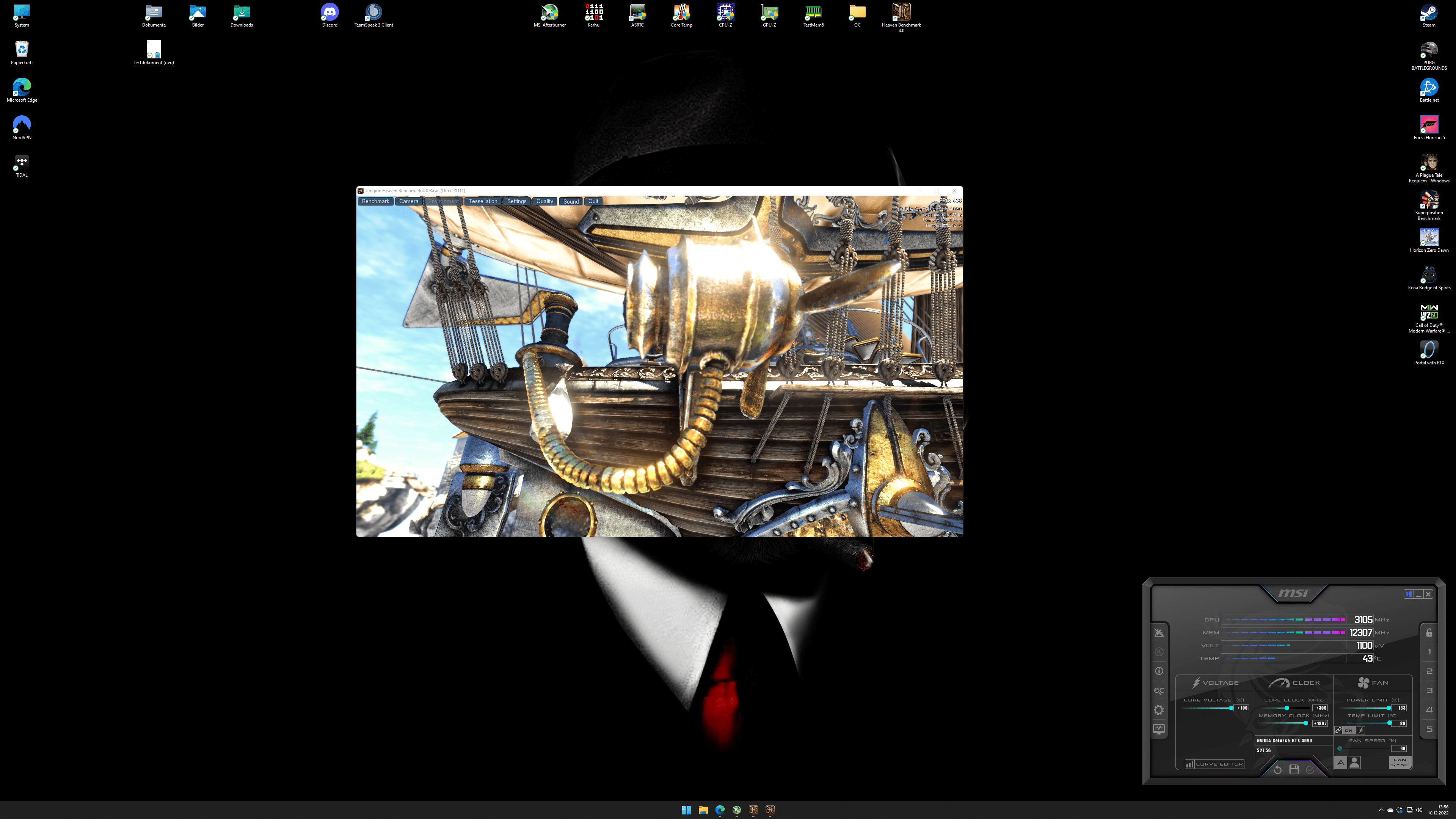Click Core Clock value field +306
1456x819 pixels.
coord(1320,708)
